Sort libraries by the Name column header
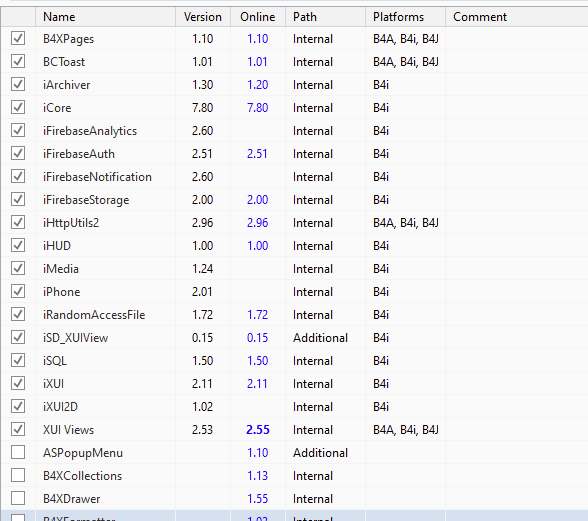Image resolution: width=588 pixels, height=521 pixels. coord(105,17)
